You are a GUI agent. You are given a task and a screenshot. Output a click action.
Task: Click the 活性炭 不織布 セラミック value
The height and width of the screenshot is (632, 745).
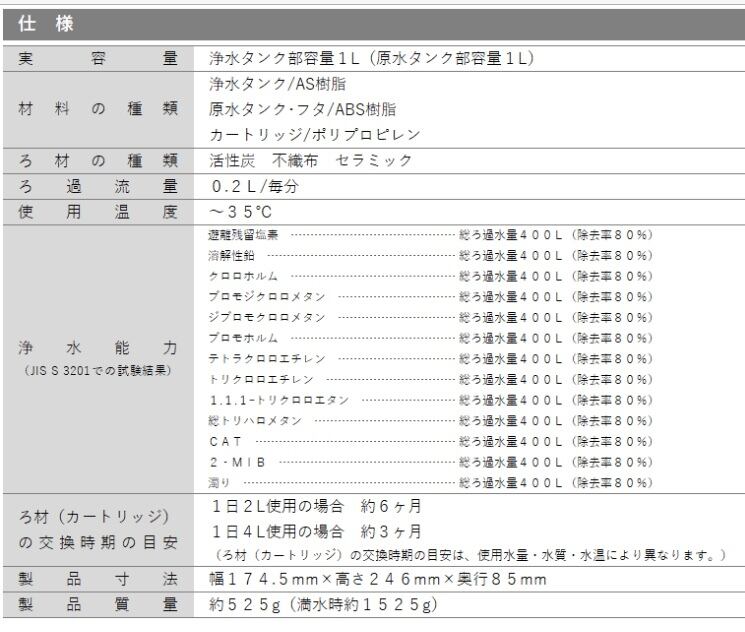[311, 161]
